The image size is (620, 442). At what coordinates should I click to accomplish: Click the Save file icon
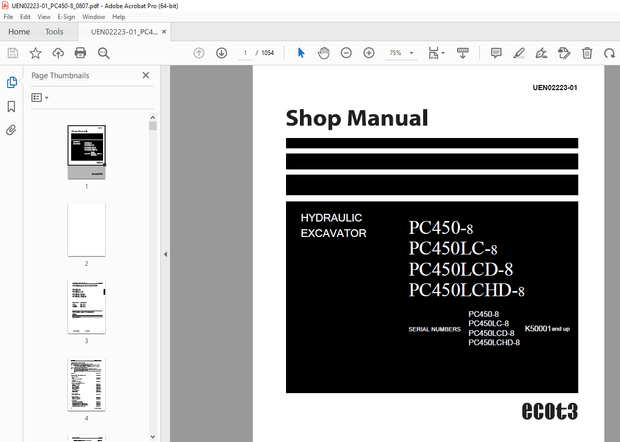click(13, 53)
